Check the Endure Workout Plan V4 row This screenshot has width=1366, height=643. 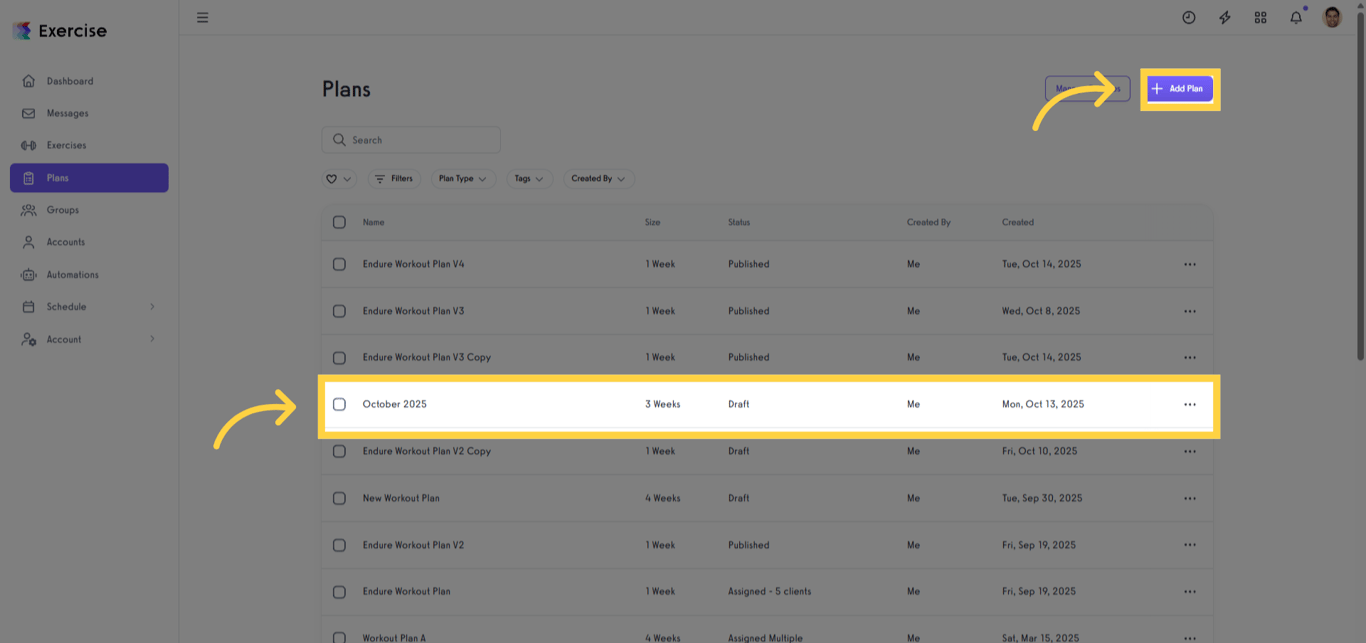[339, 264]
